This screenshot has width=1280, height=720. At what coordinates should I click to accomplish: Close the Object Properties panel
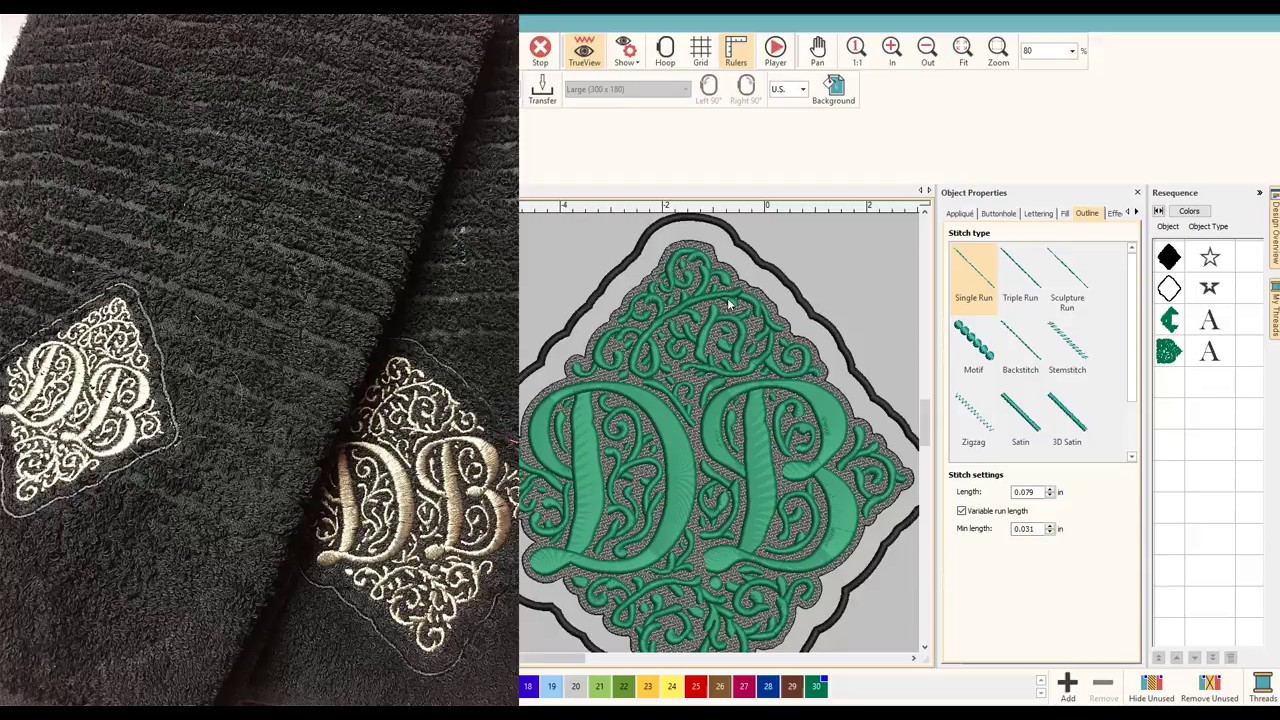1137,192
